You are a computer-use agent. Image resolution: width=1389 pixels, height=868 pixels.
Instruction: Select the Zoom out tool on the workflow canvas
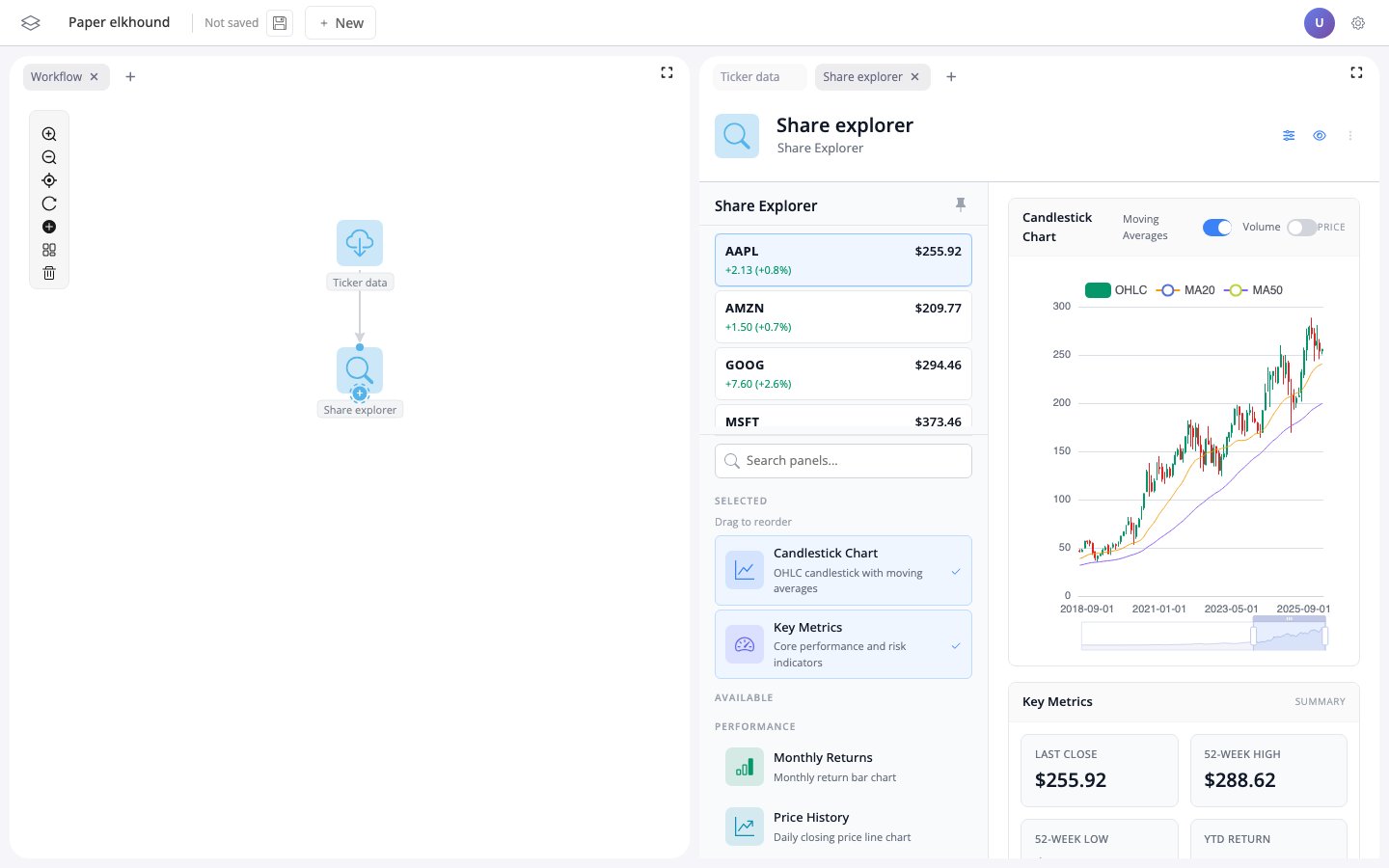[x=49, y=157]
